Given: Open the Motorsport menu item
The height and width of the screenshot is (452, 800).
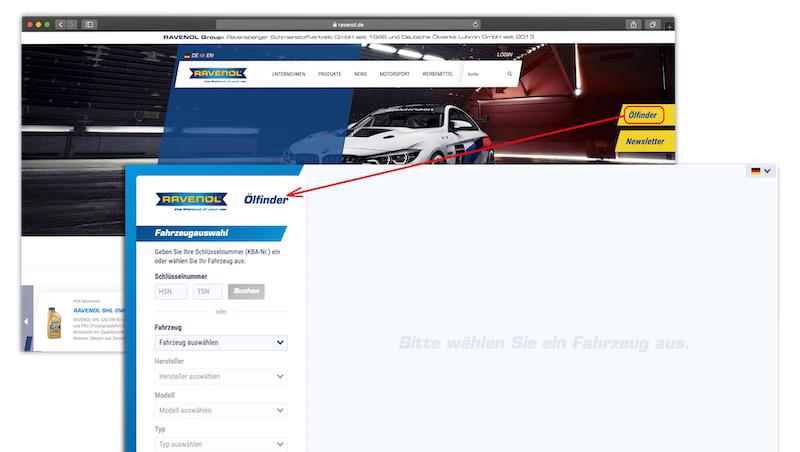Looking at the screenshot, I should click(x=395, y=74).
